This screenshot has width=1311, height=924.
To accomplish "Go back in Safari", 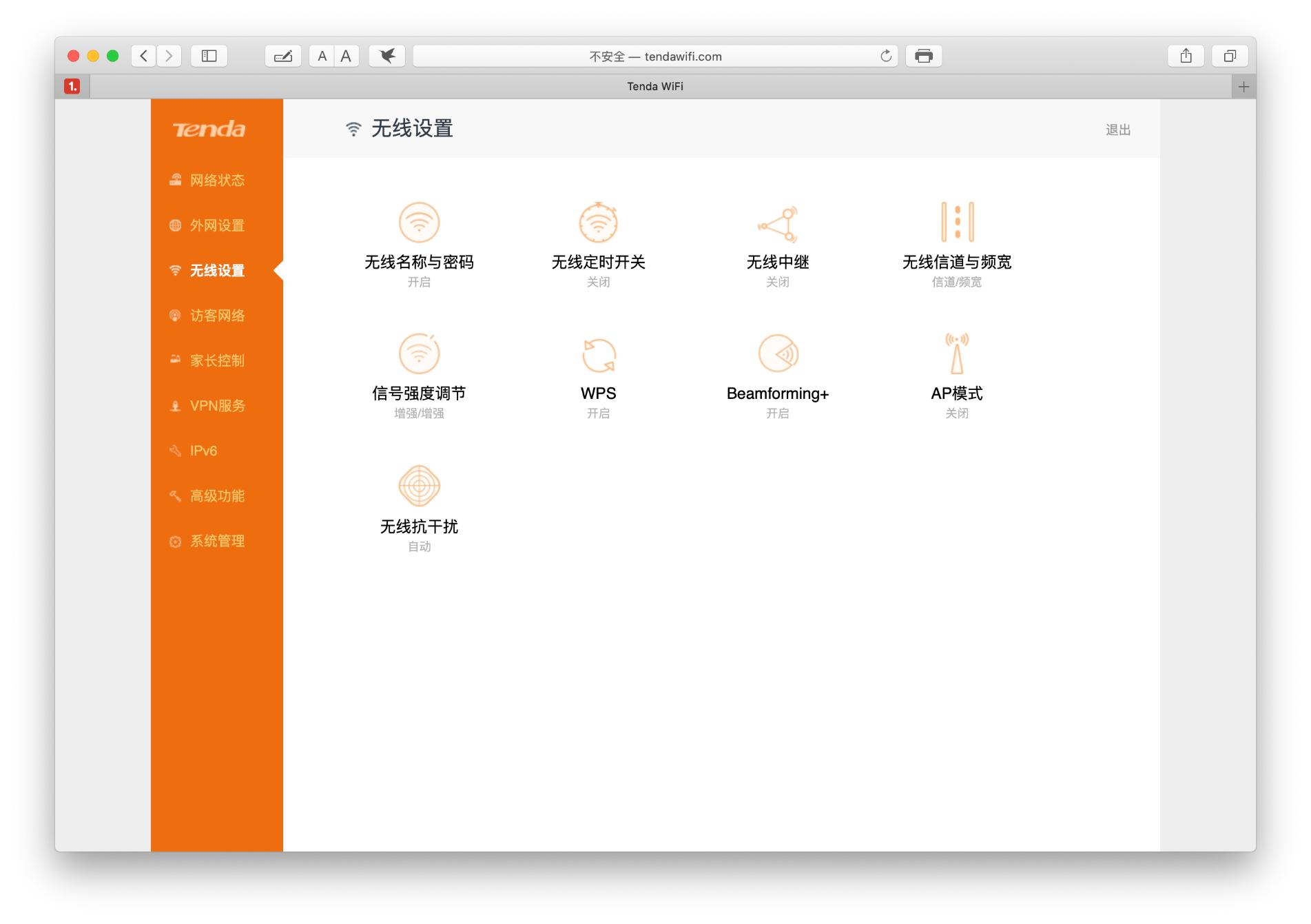I will point(143,56).
